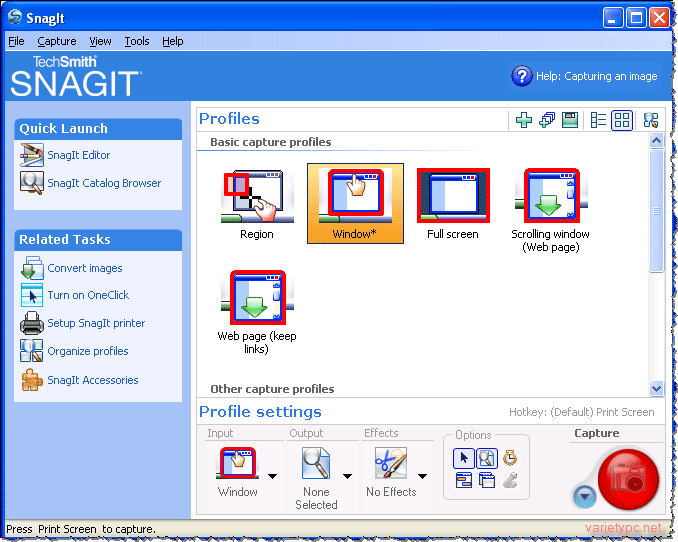Click the Organize profiles task link
The height and width of the screenshot is (542, 678).
click(88, 351)
